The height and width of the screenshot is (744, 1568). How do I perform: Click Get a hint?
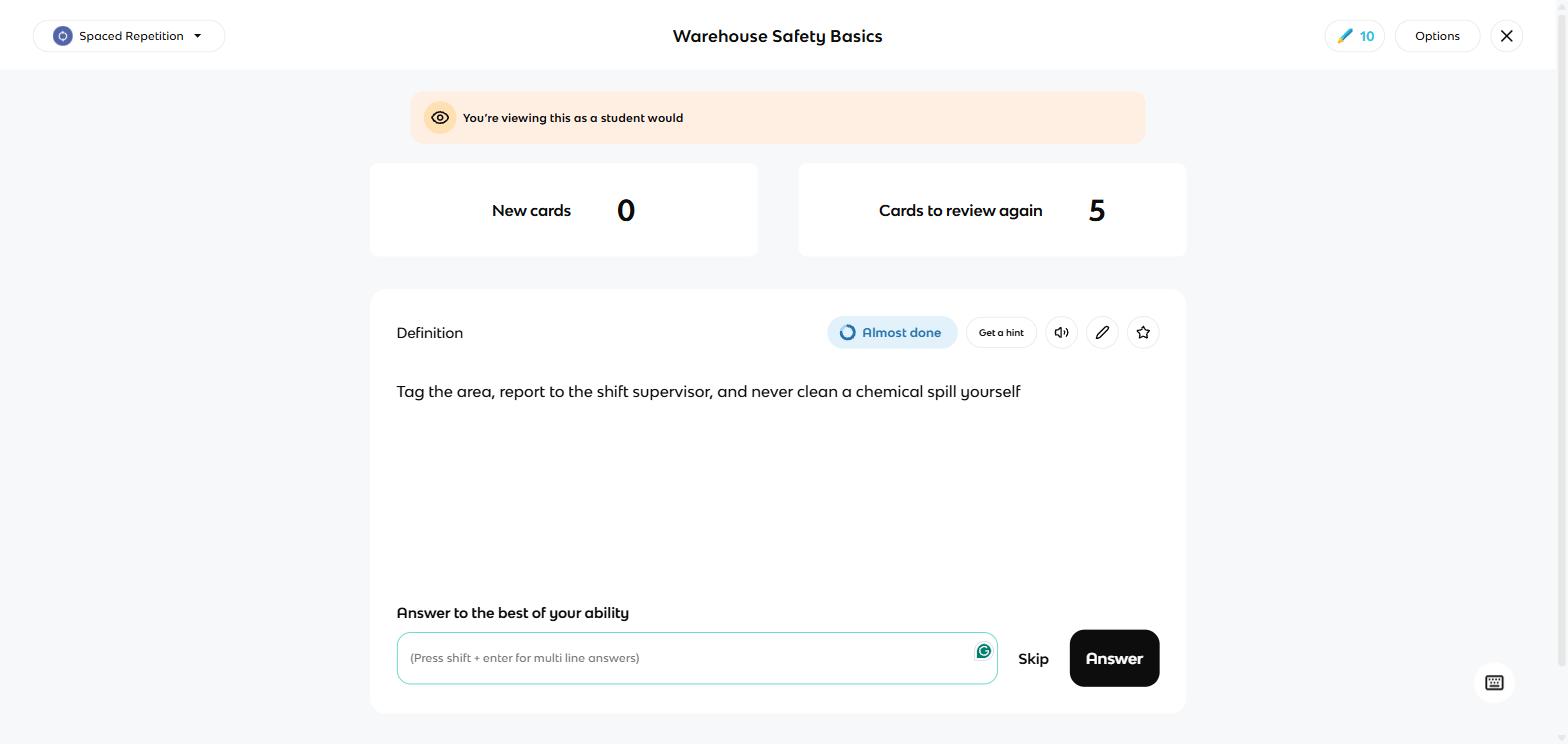1001,333
